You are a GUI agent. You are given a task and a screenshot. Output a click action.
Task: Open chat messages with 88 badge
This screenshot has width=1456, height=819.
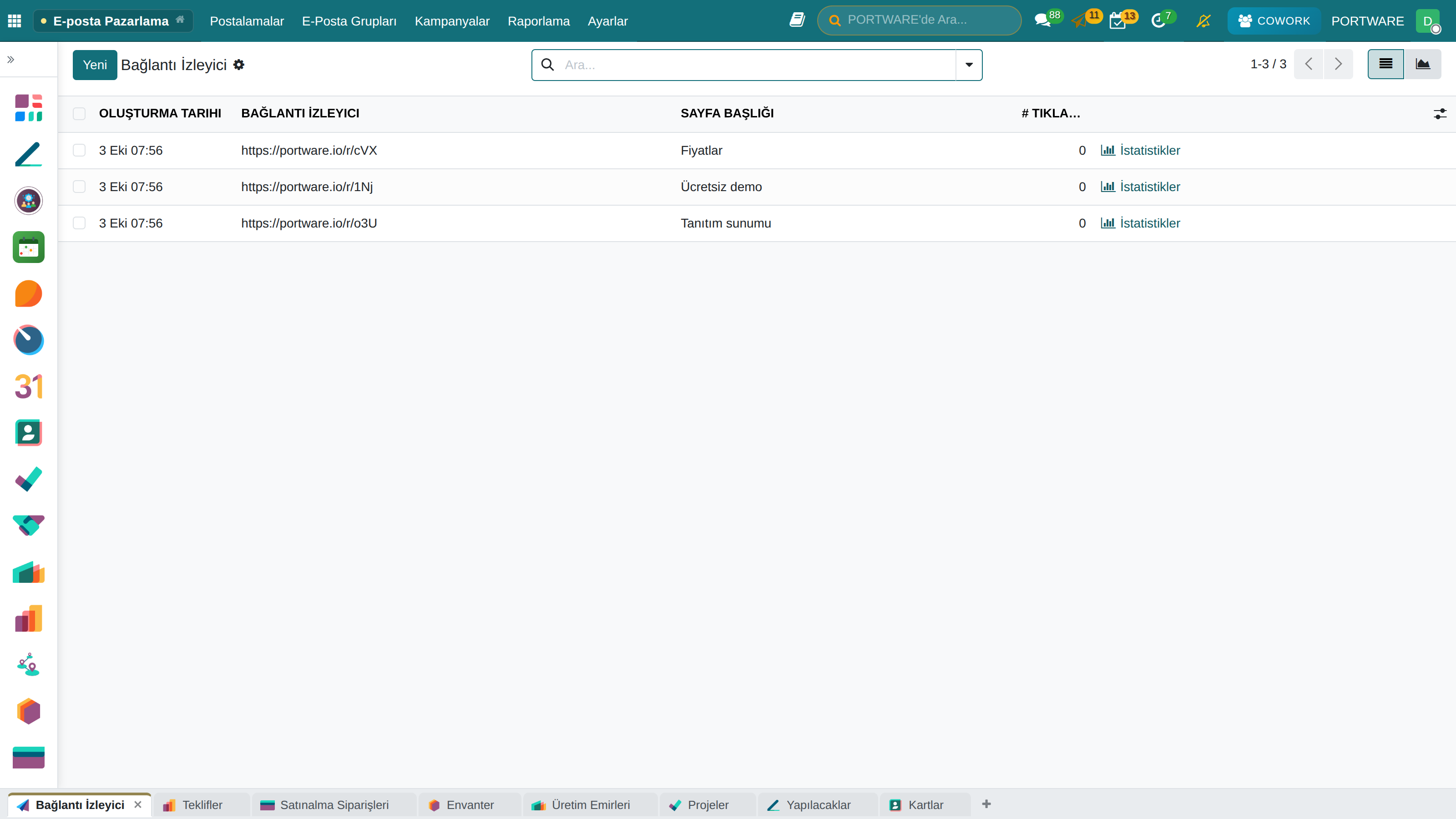click(x=1043, y=21)
